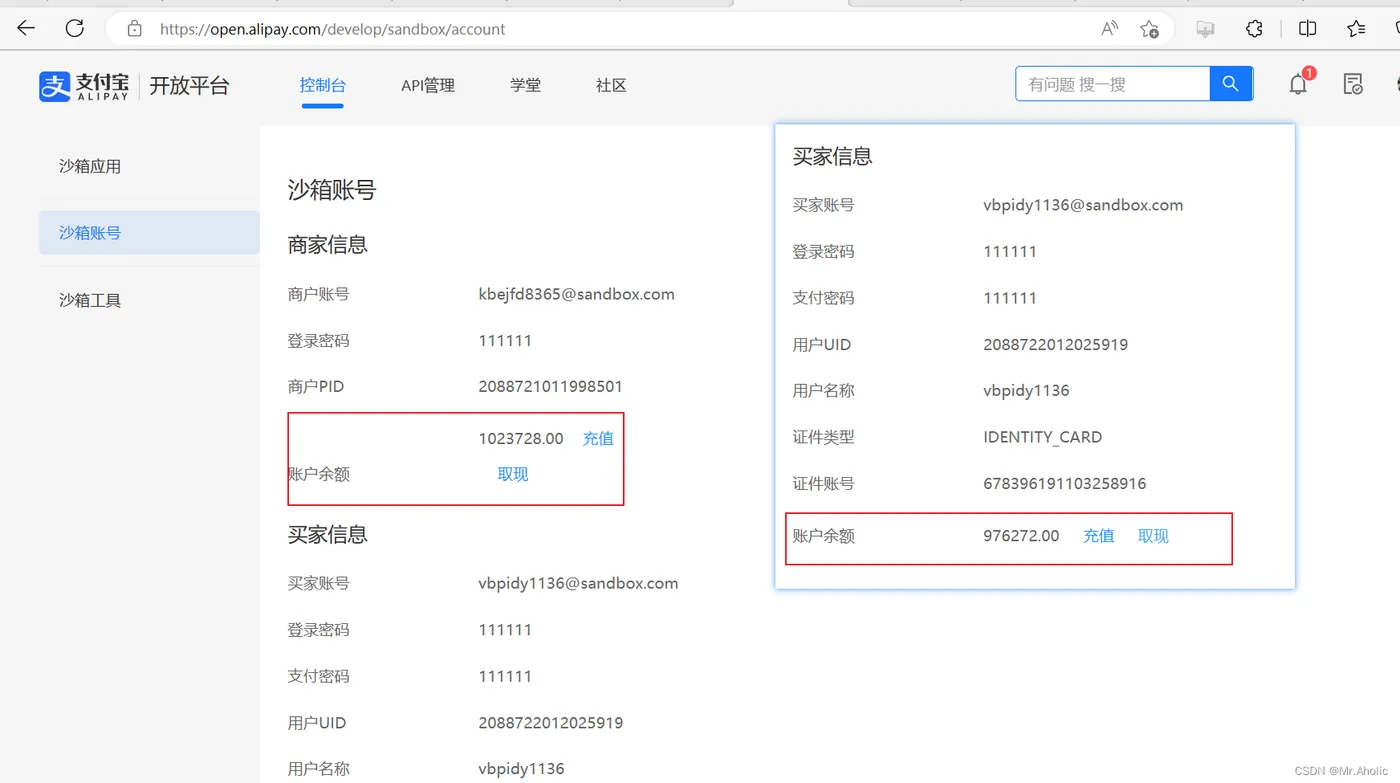Screen dimensions: 1400x783
Task: Click buyer email in the popup card
Action: tap(1083, 205)
